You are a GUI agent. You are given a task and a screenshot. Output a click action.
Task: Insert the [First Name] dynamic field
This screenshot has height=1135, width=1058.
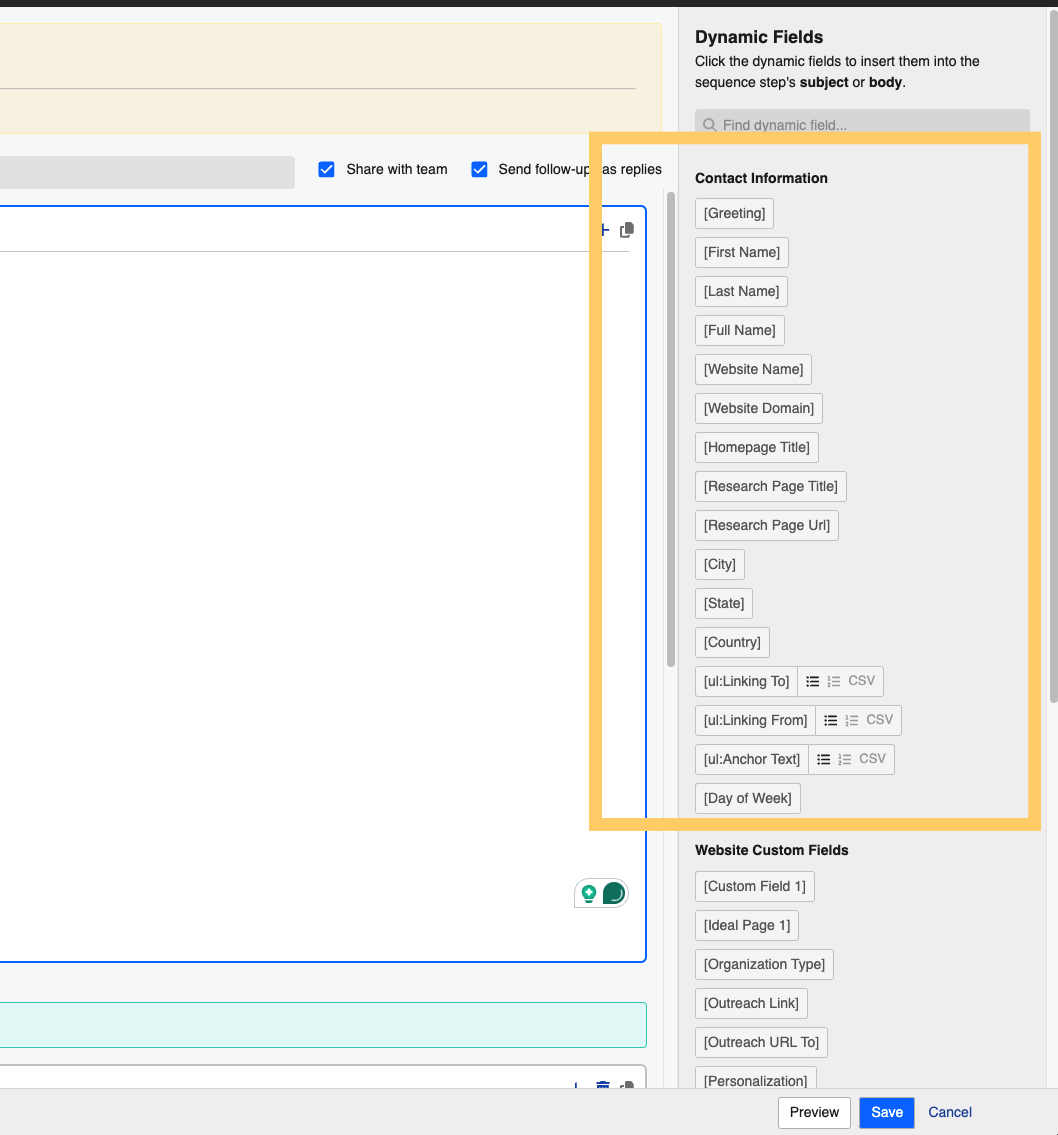[x=741, y=252]
